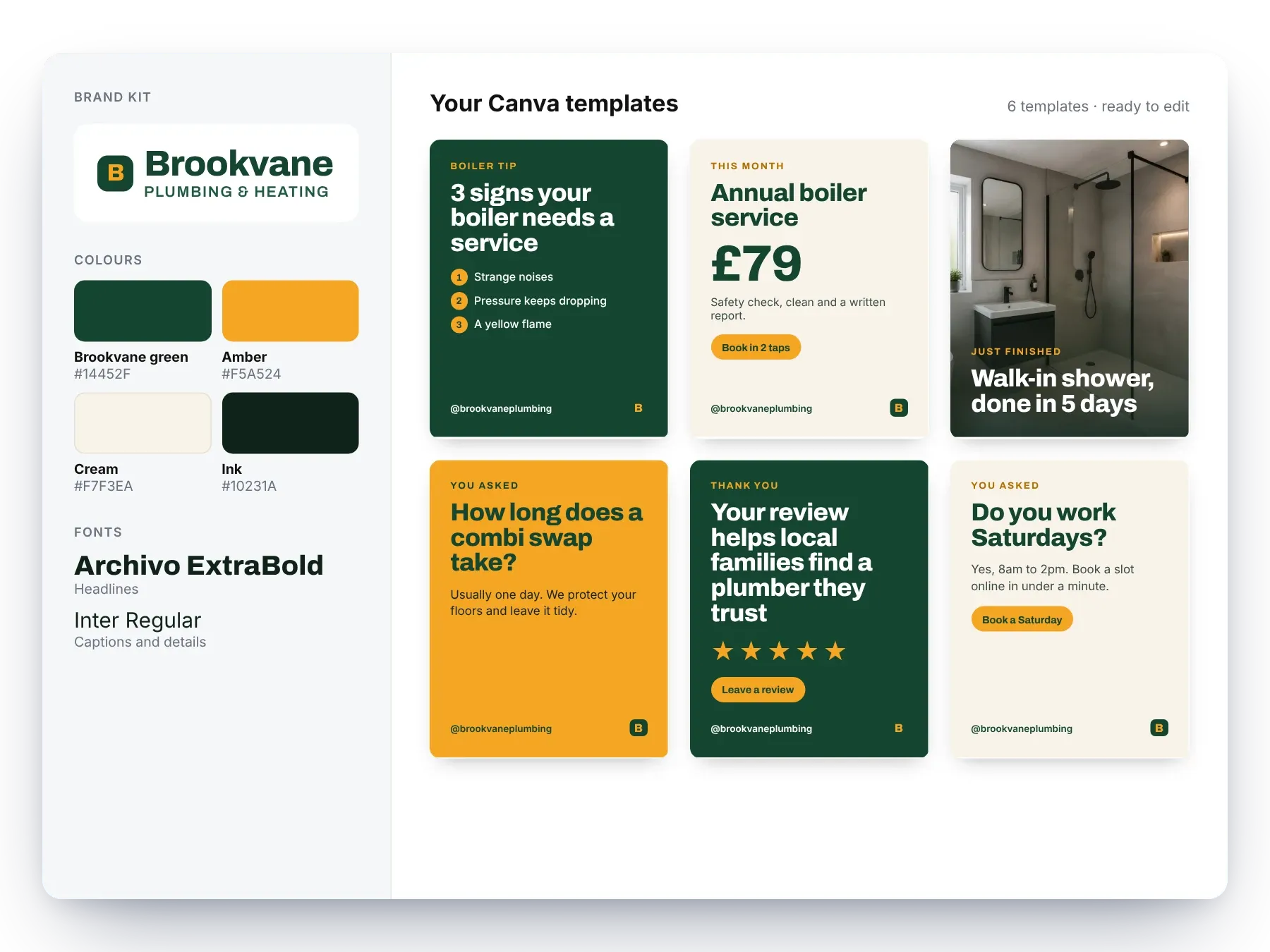Viewport: 1270px width, 952px height.
Task: Click the COLOURS section label
Action: [108, 260]
